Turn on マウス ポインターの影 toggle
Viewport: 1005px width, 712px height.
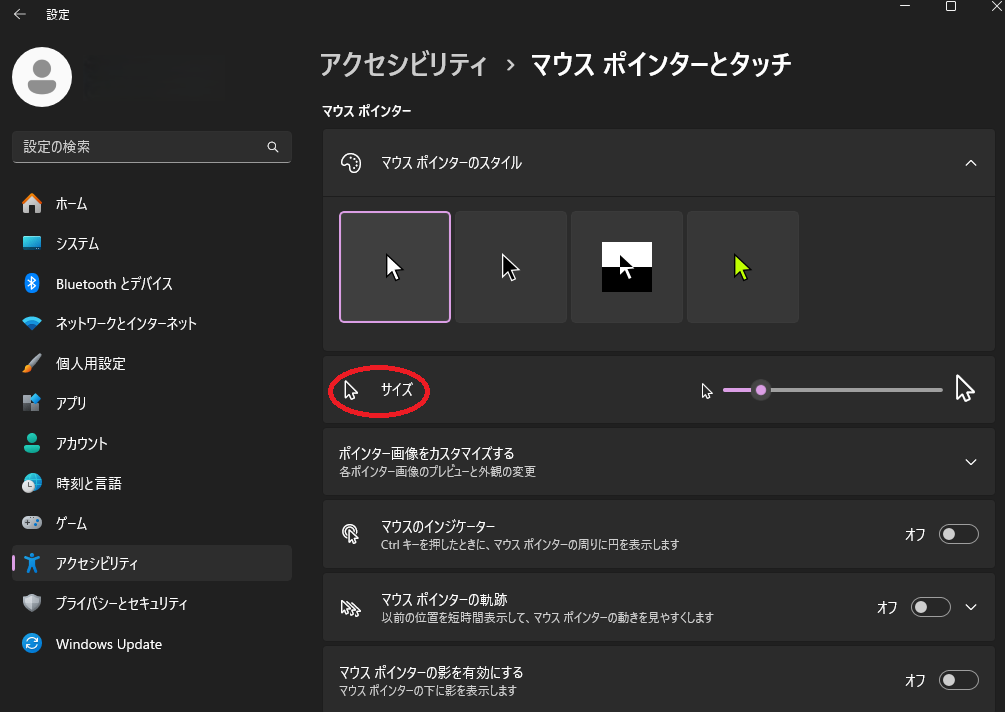click(958, 680)
